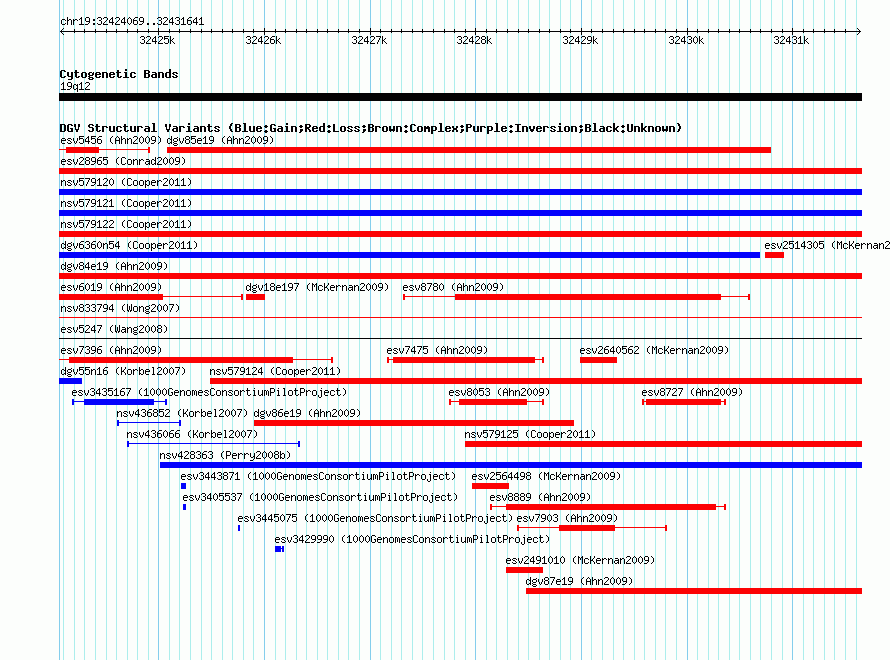
Task: Click the esv2491010 short red loss bar
Action: pos(524,570)
